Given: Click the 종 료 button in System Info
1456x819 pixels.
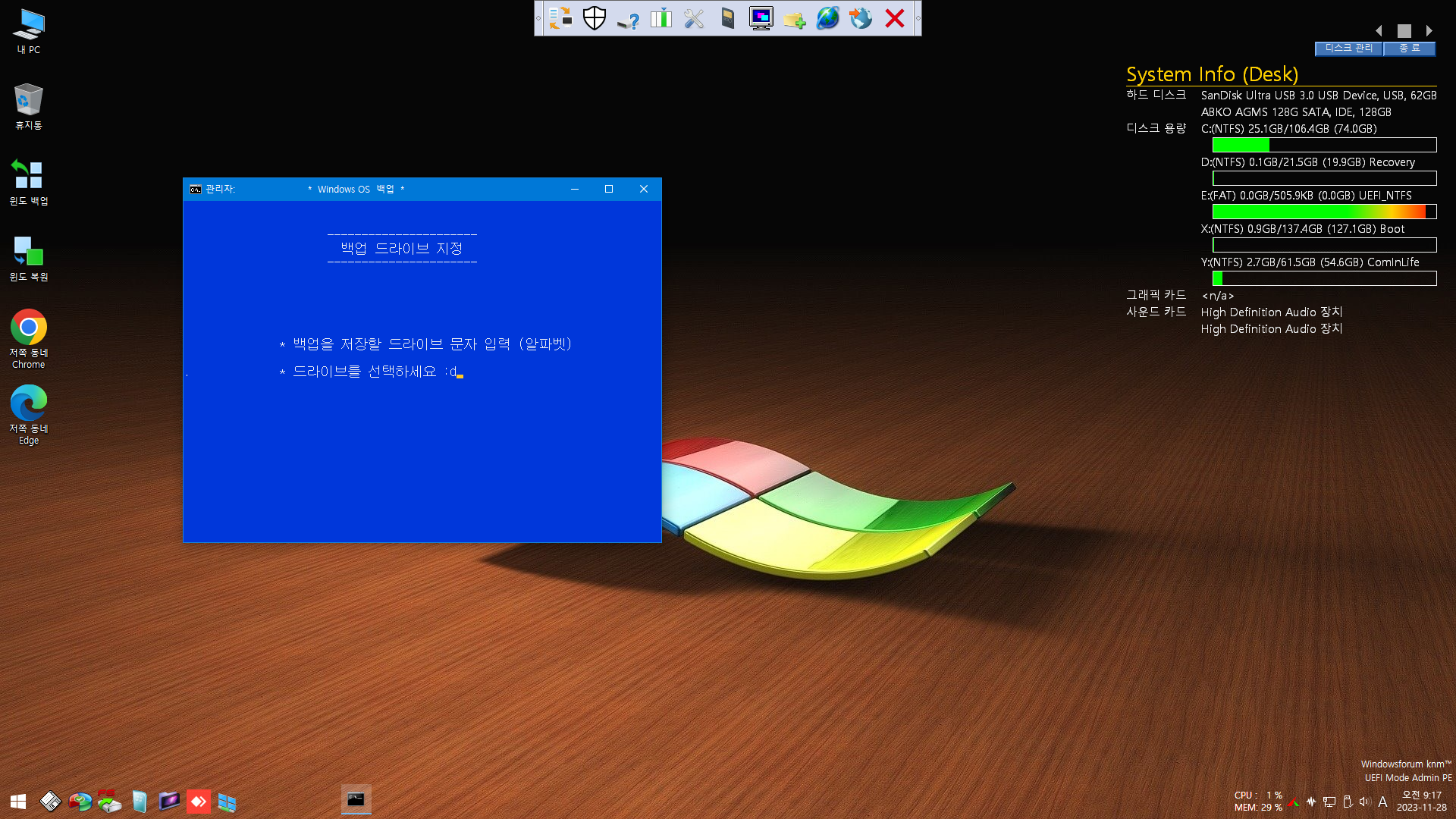Looking at the screenshot, I should click(x=1409, y=48).
